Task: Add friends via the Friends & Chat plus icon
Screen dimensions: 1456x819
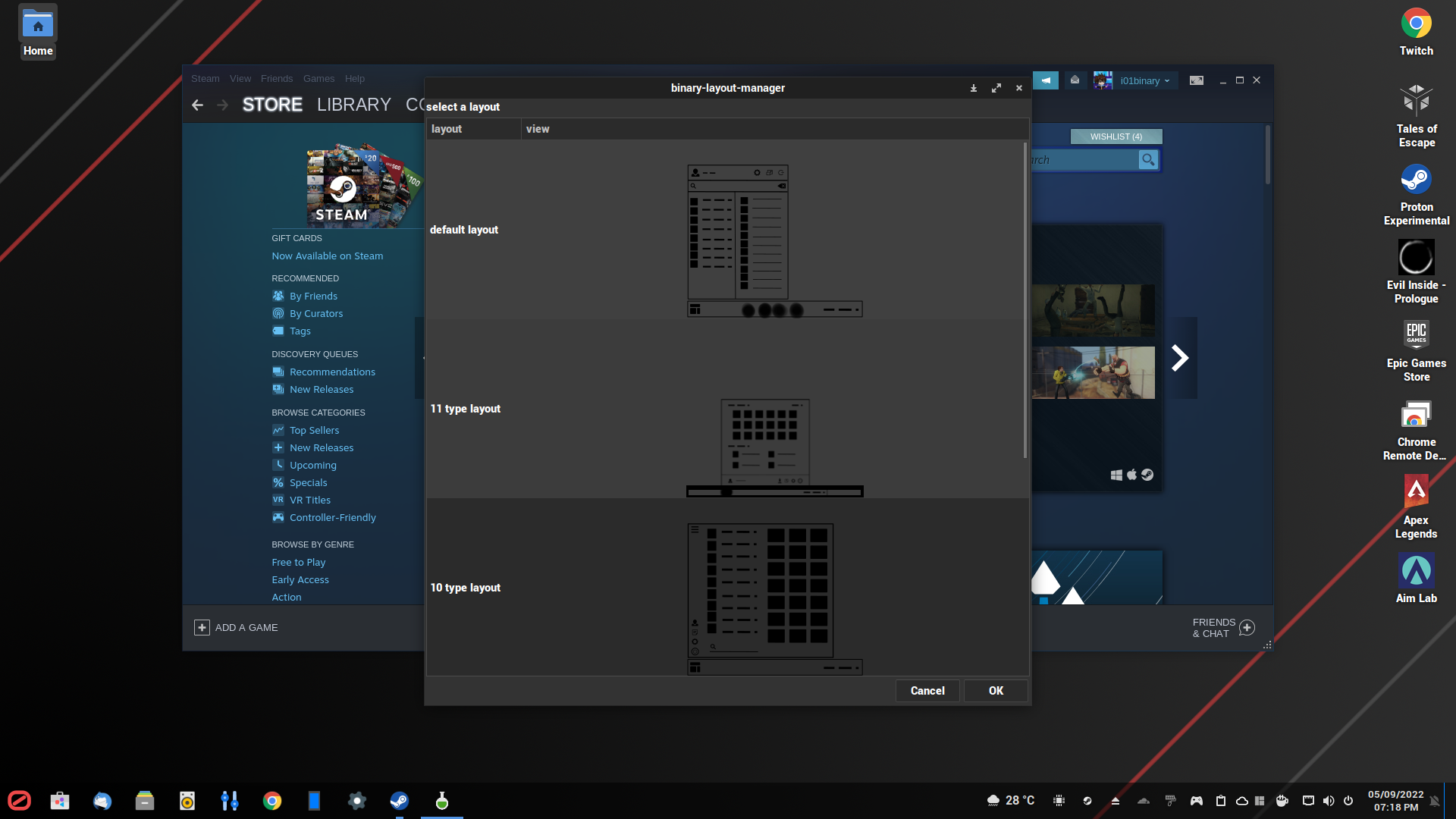Action: click(x=1245, y=627)
